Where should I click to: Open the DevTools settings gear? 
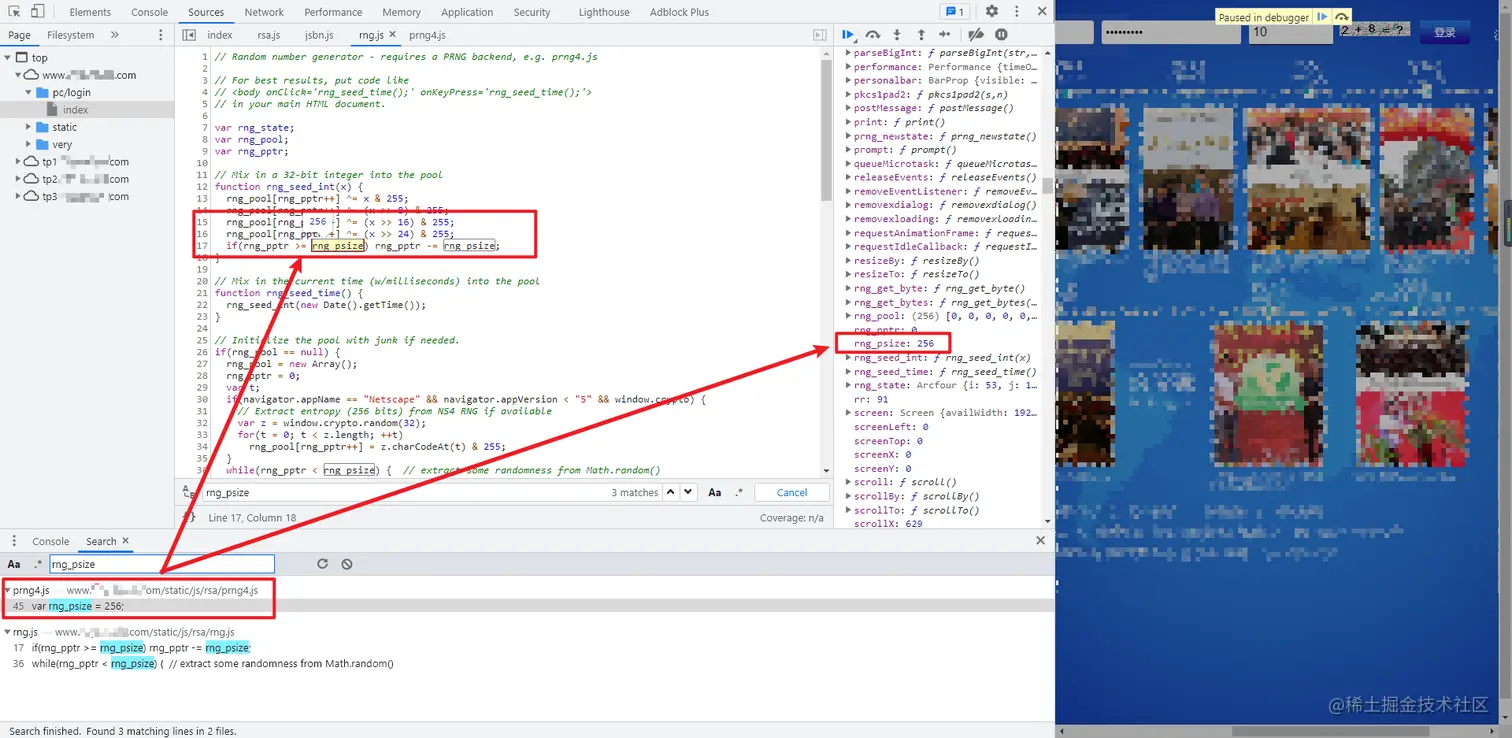[x=992, y=12]
